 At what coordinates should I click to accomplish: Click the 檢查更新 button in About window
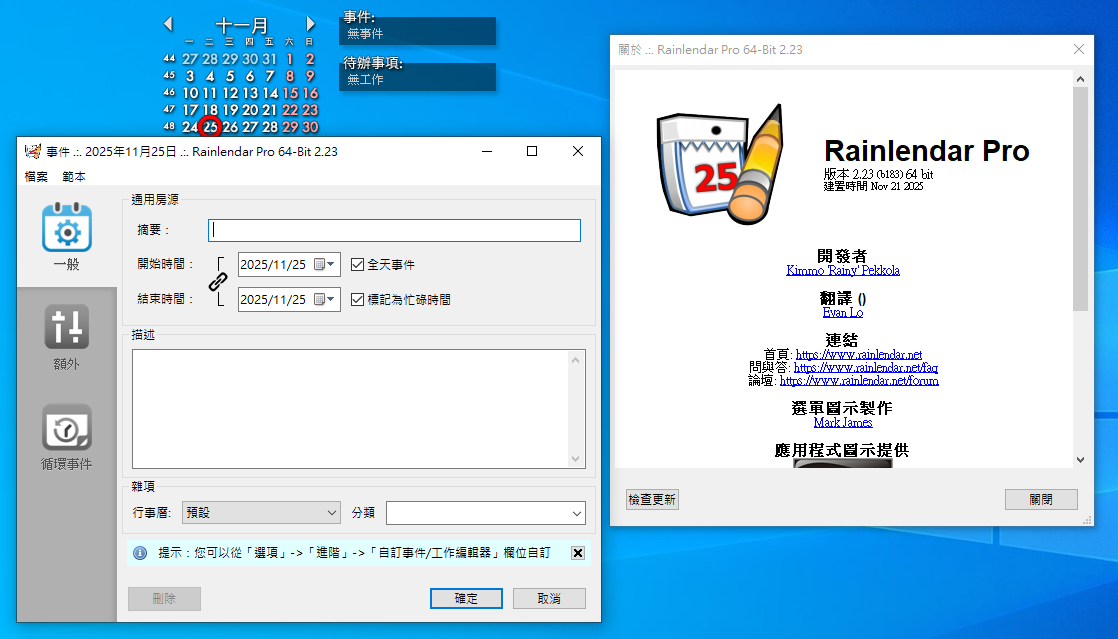(652, 499)
